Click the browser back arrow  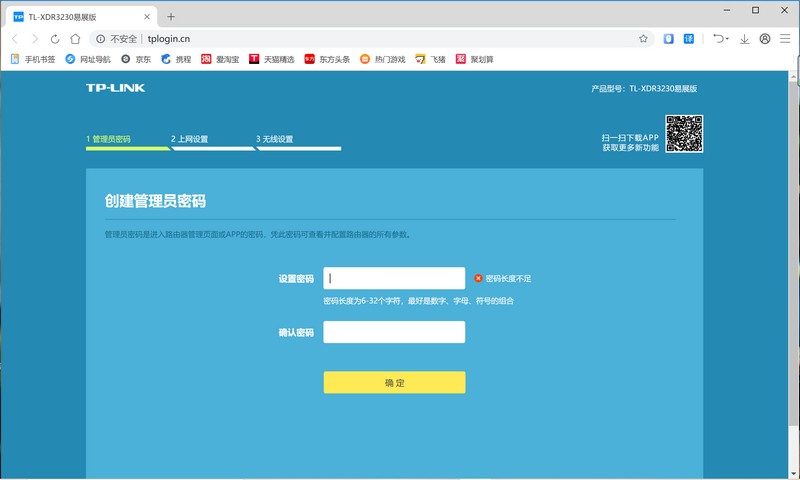click(15, 39)
